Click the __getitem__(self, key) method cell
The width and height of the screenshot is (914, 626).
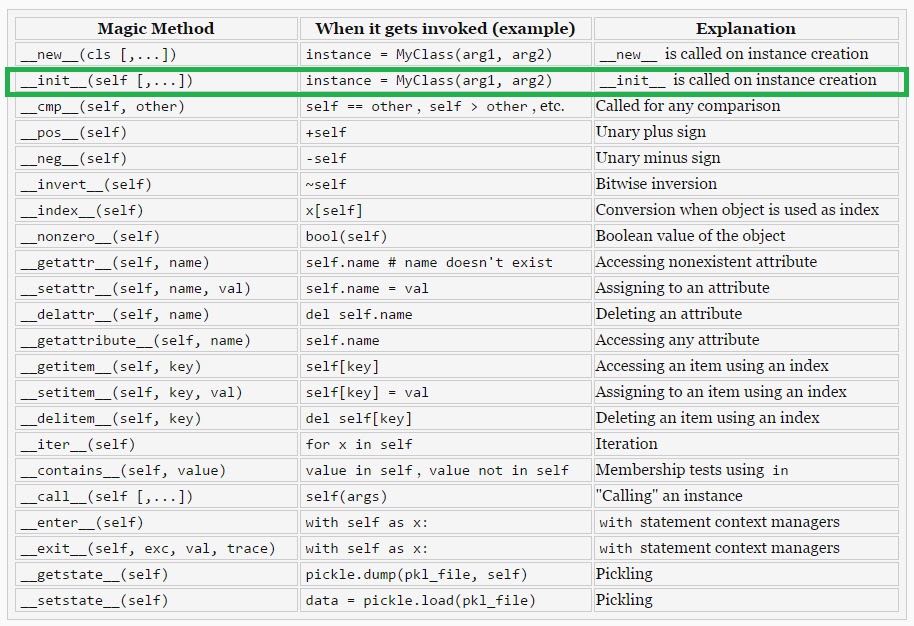coord(109,366)
